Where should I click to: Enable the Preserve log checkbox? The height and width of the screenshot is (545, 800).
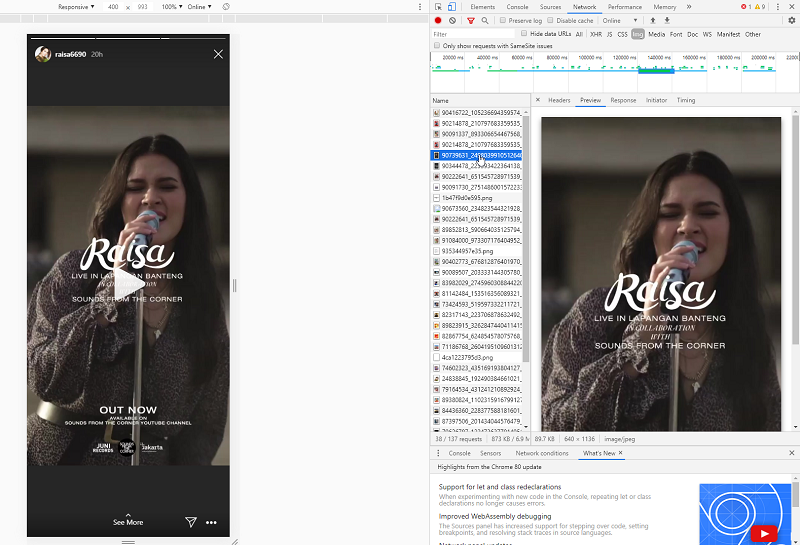(503, 20)
